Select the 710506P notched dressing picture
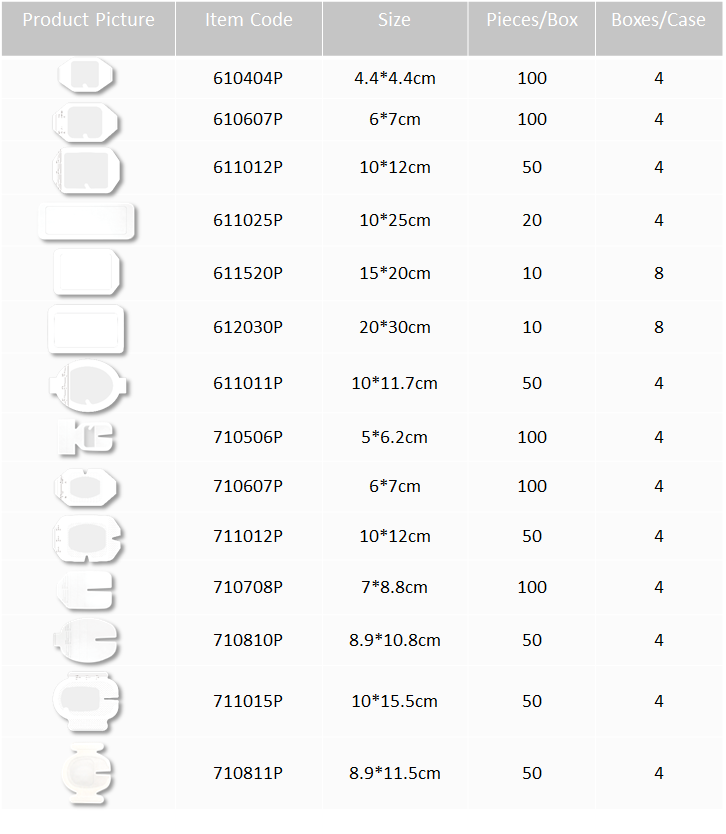The height and width of the screenshot is (834, 726). point(86,437)
